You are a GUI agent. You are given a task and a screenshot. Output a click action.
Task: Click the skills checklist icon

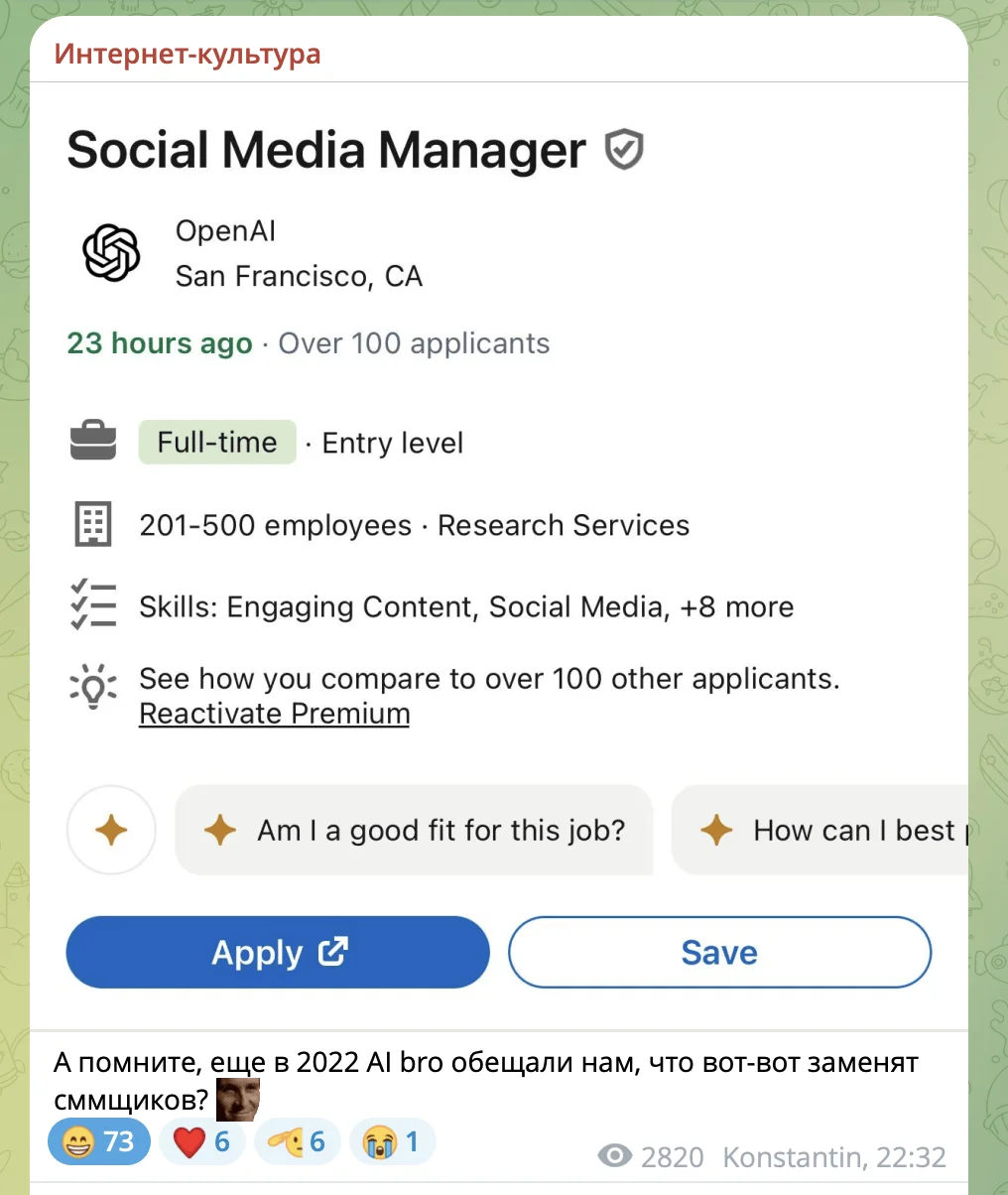pyautogui.click(x=93, y=604)
